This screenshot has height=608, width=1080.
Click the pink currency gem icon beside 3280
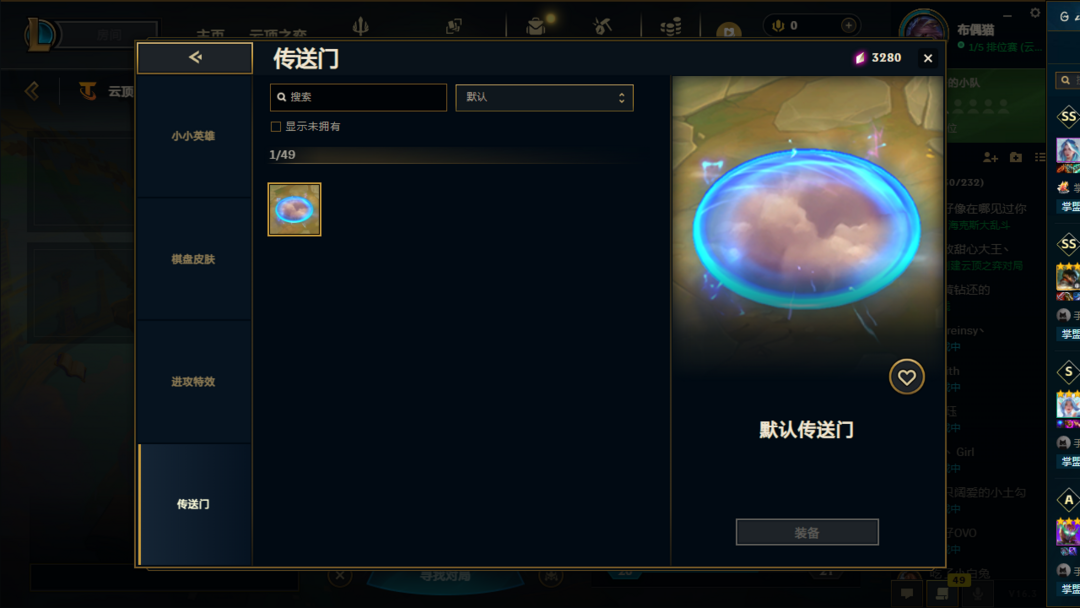(x=860, y=58)
